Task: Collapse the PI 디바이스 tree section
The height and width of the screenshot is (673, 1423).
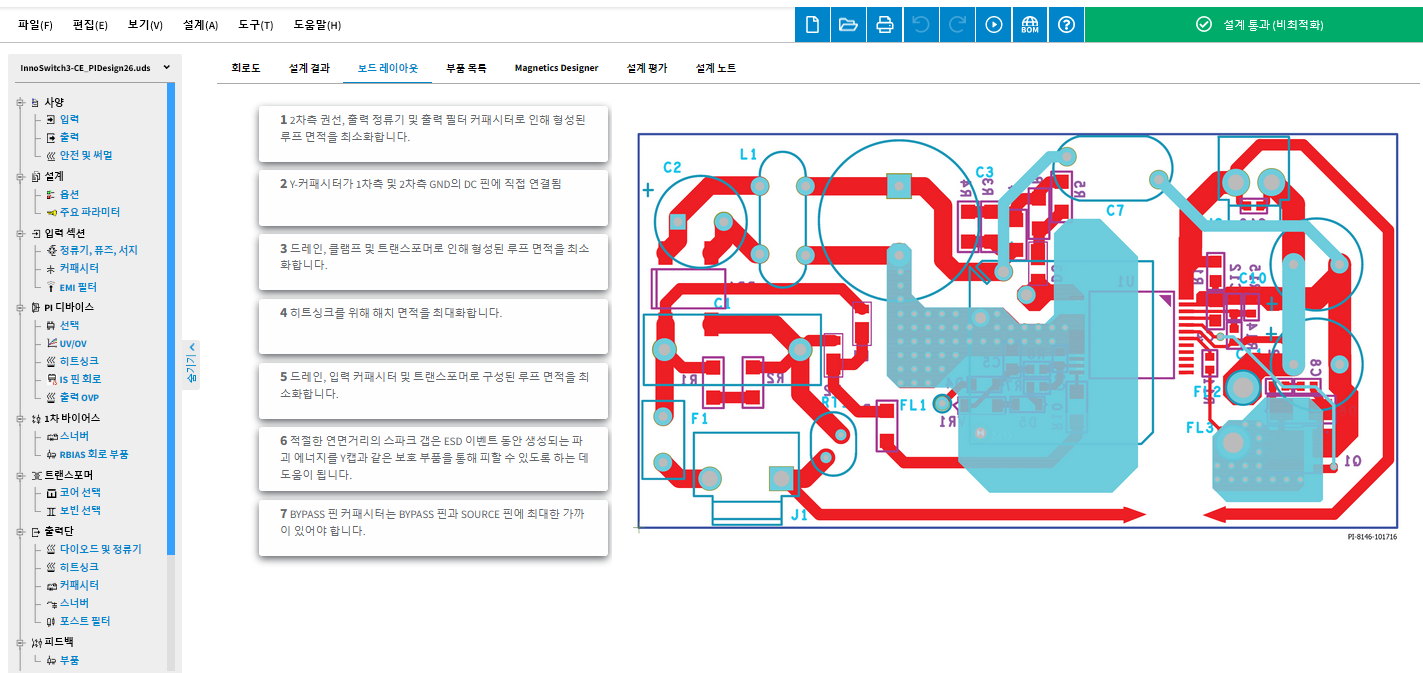Action: point(21,307)
